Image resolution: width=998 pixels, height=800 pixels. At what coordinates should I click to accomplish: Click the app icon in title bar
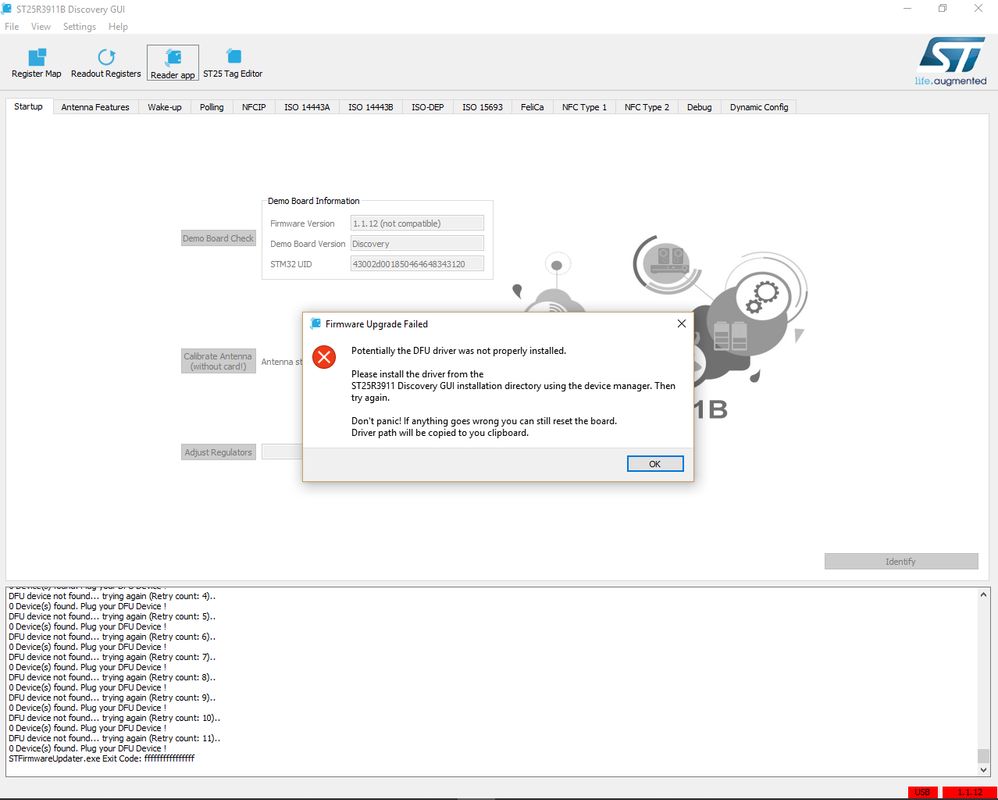pyautogui.click(x=7, y=9)
